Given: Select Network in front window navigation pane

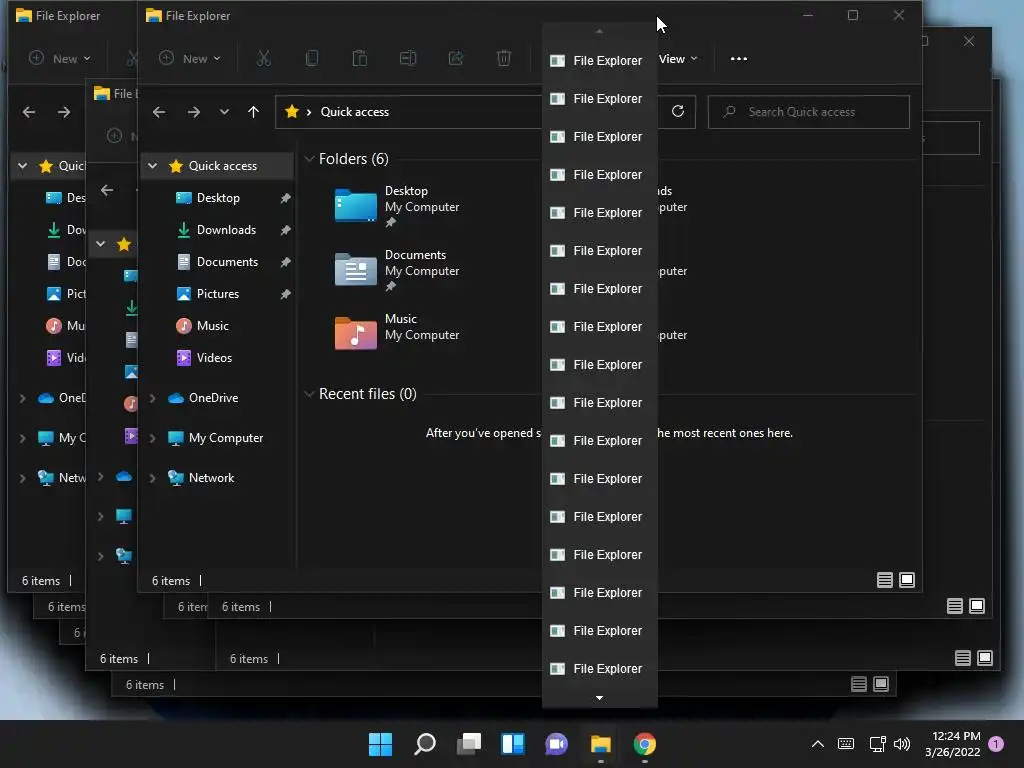Looking at the screenshot, I should tap(212, 478).
